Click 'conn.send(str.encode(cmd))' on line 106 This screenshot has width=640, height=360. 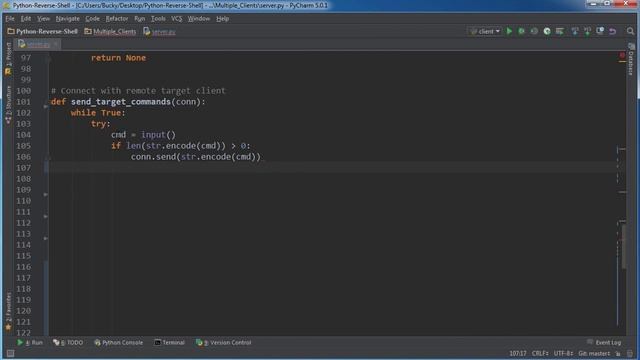pyautogui.click(x=196, y=157)
